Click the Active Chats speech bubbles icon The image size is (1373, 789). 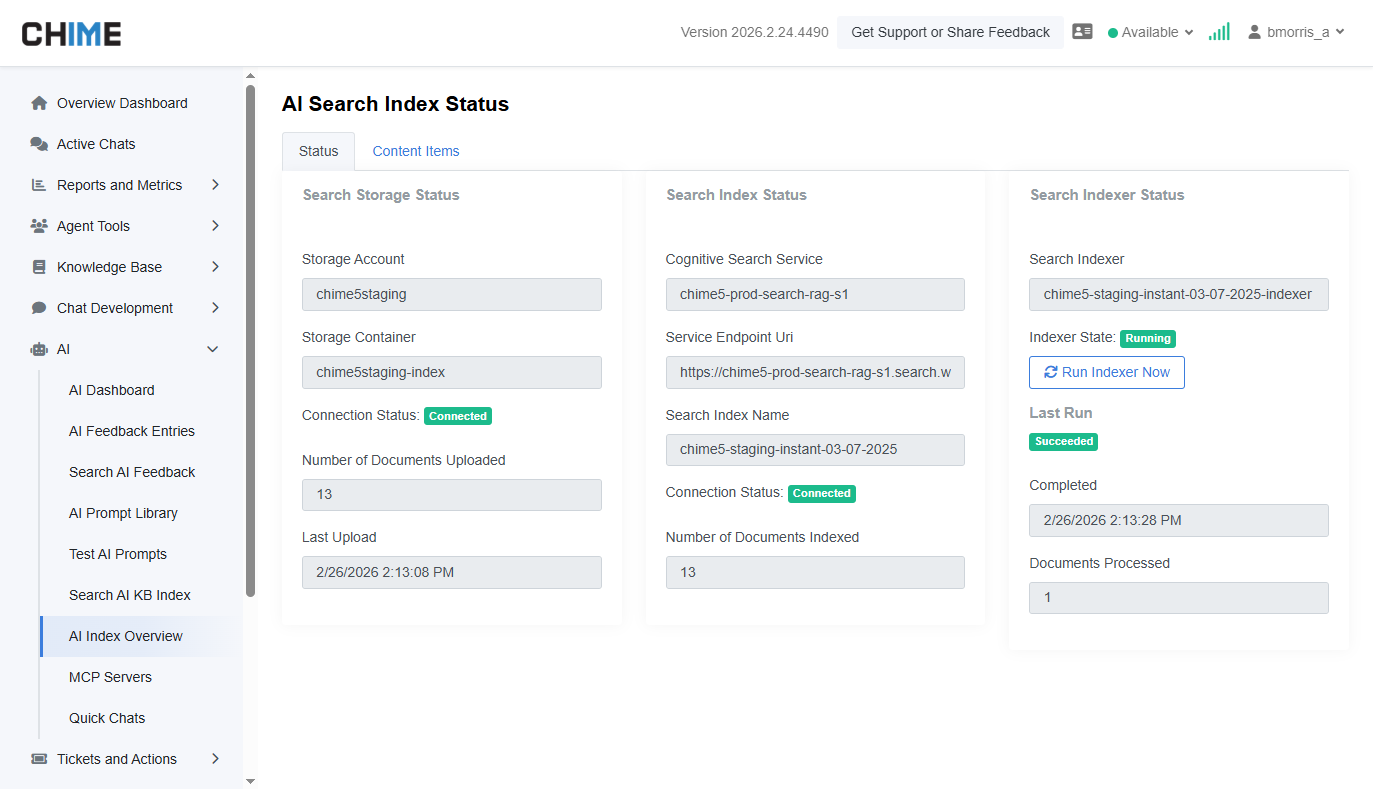pos(39,144)
